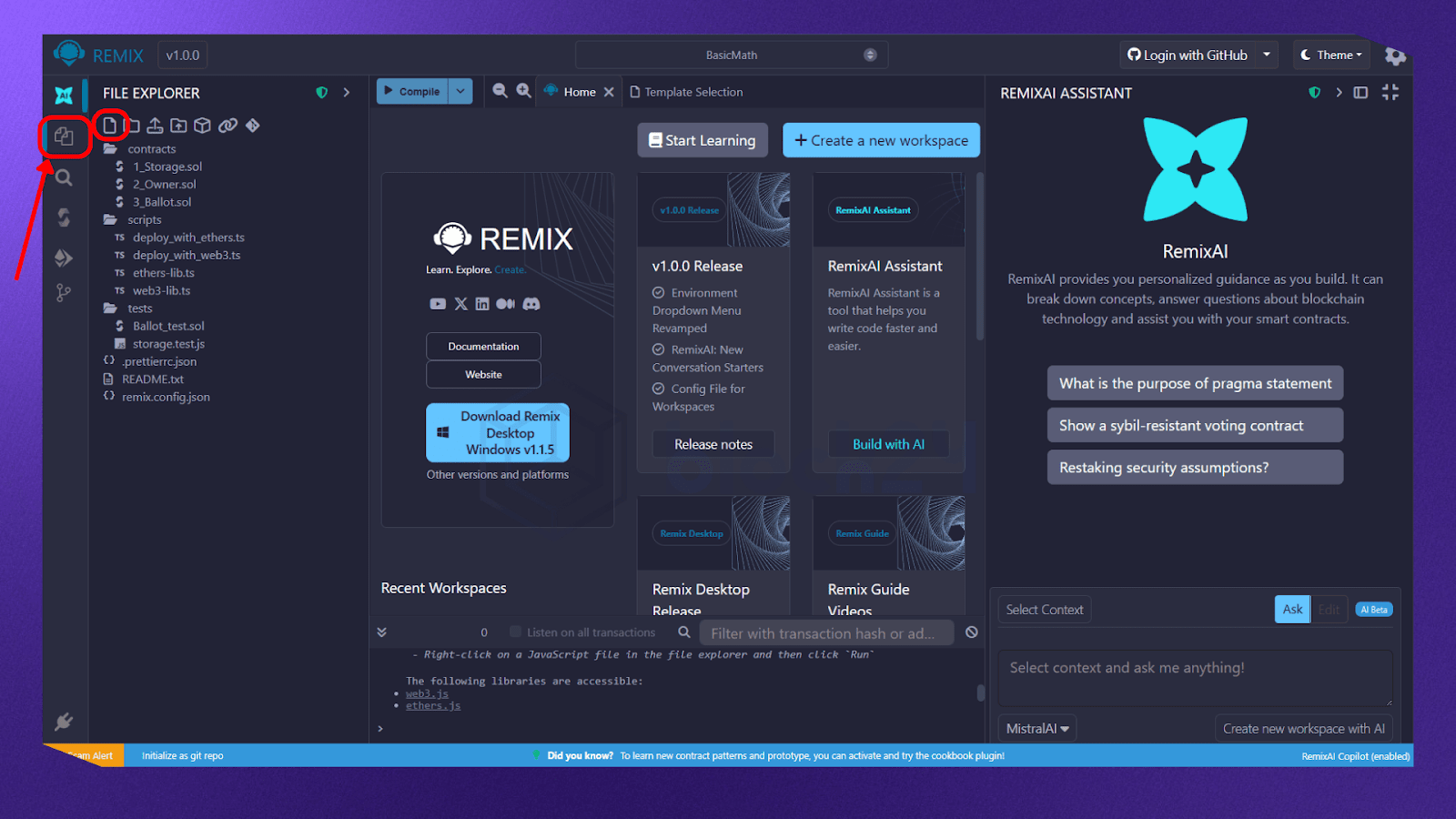
Task: Toggle RemixAI Copilot in status bar
Action: click(x=1355, y=756)
